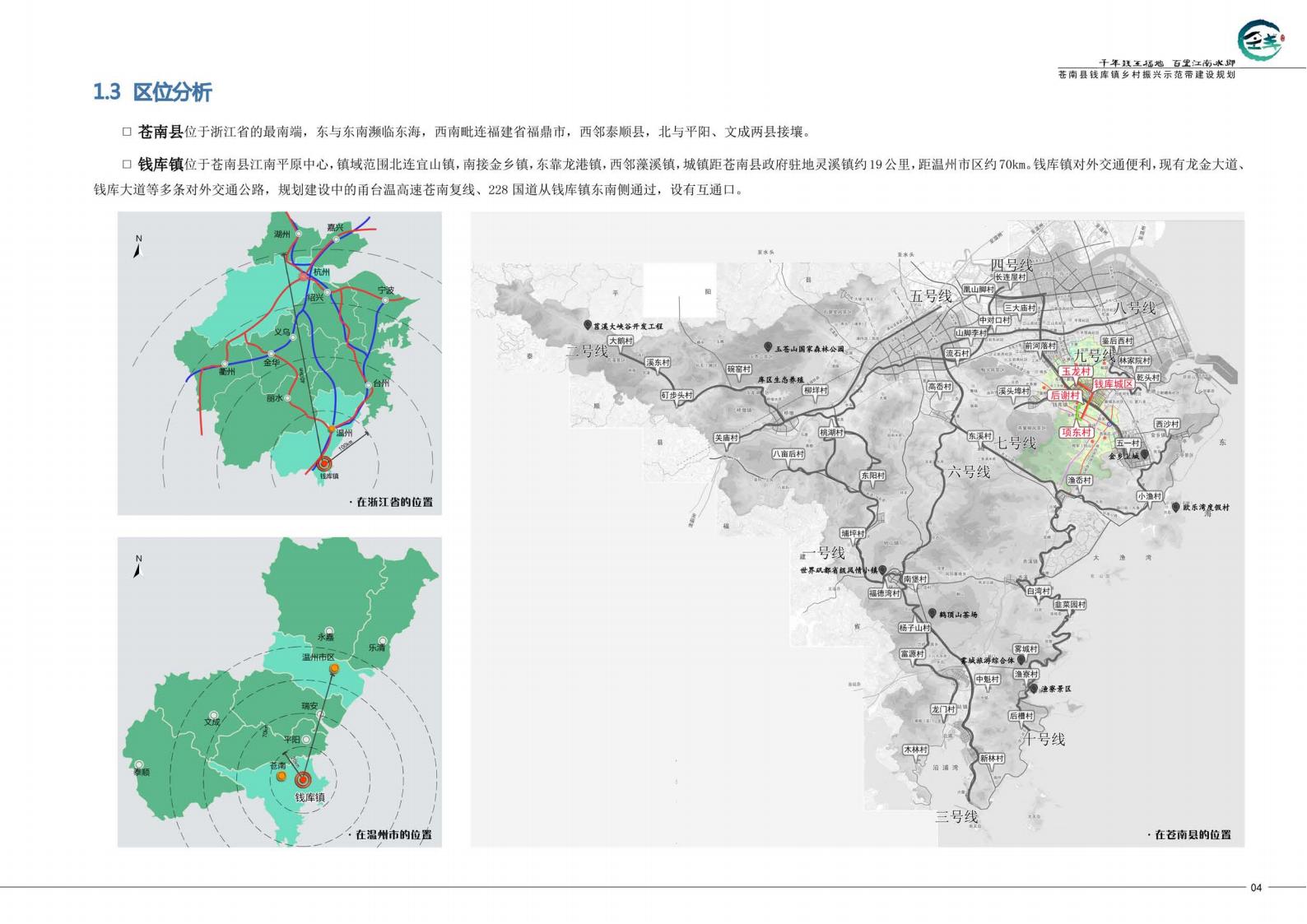Click the 八号线 route label
Image resolution: width=1307 pixels, height=924 pixels.
[1136, 308]
